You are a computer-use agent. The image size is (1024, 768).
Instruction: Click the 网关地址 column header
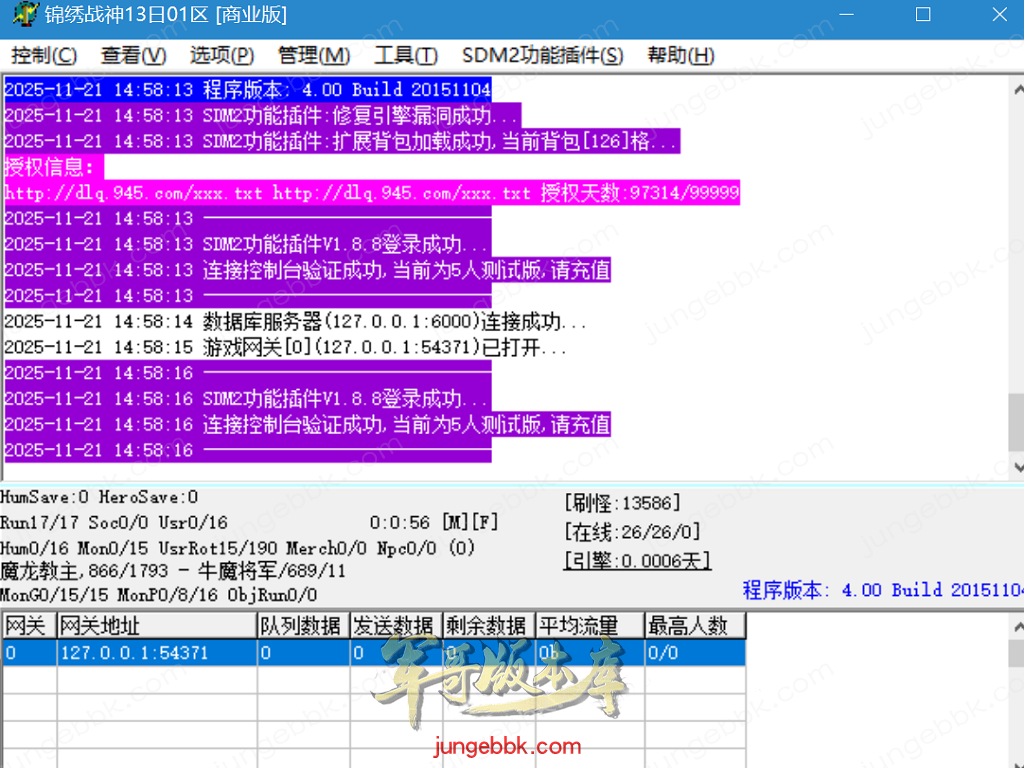156,626
